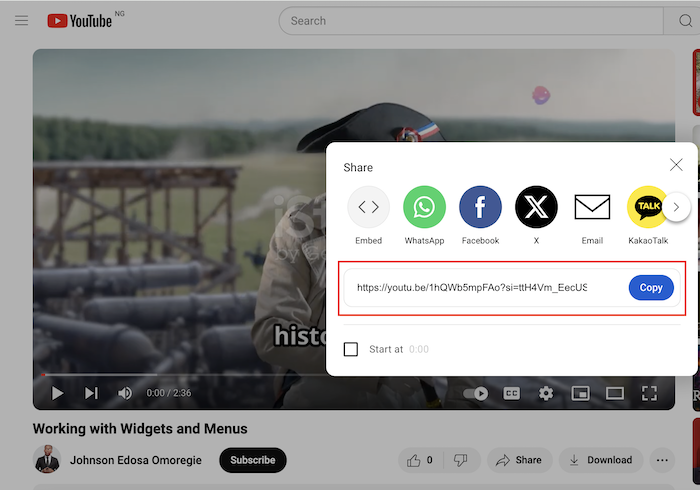Like the video
This screenshot has height=490, width=700.
click(420, 460)
